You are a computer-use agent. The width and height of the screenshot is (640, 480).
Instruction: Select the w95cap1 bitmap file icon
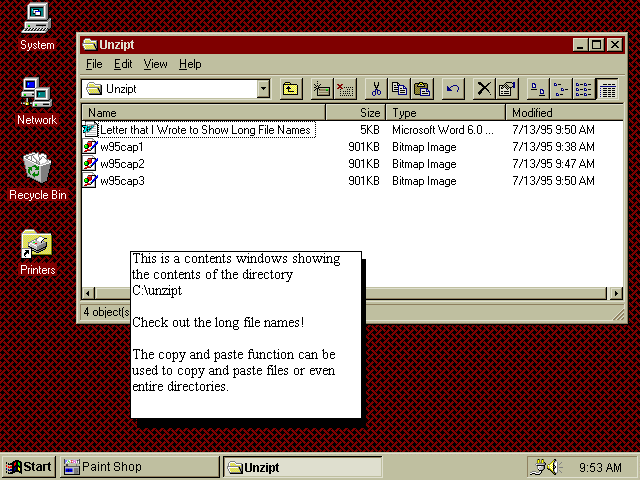[x=90, y=147]
